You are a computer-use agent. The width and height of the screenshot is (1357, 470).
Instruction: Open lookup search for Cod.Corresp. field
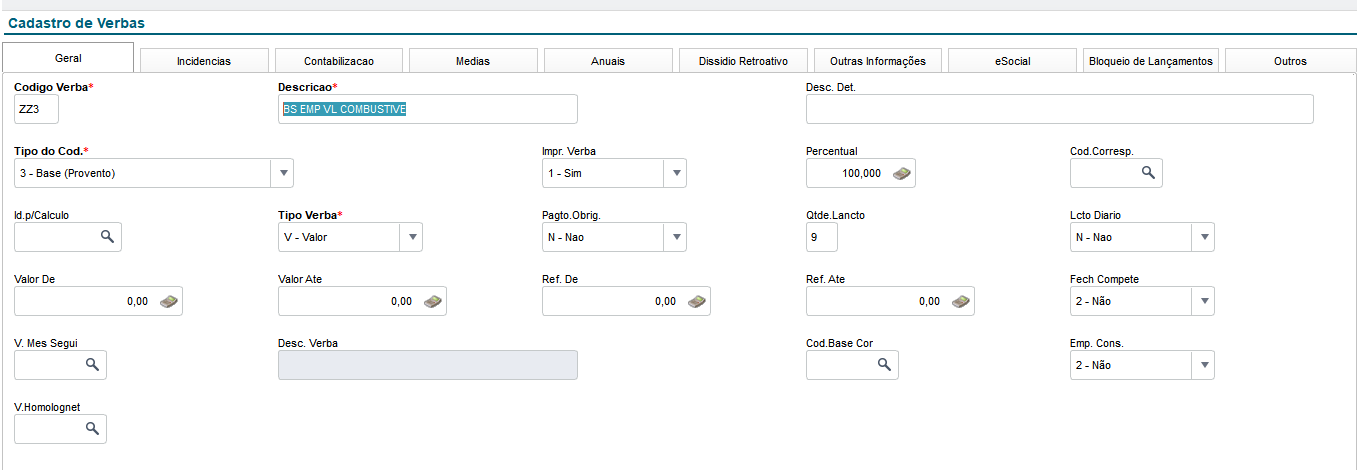tap(1148, 173)
